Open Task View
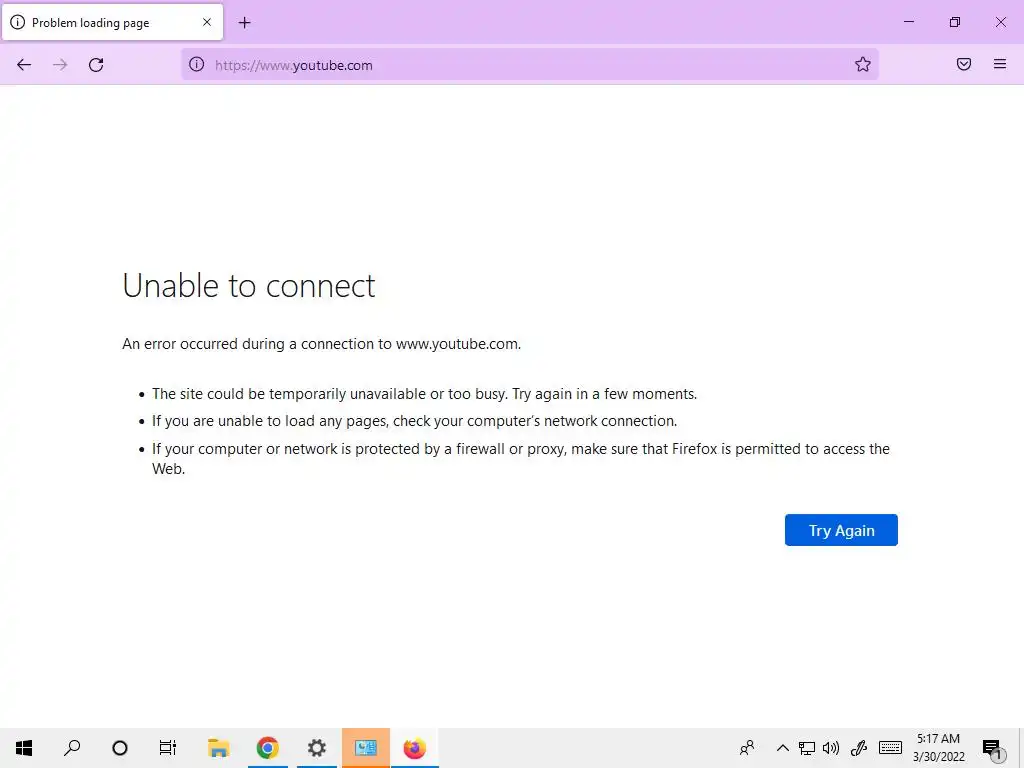The height and width of the screenshot is (768, 1024). point(168,748)
